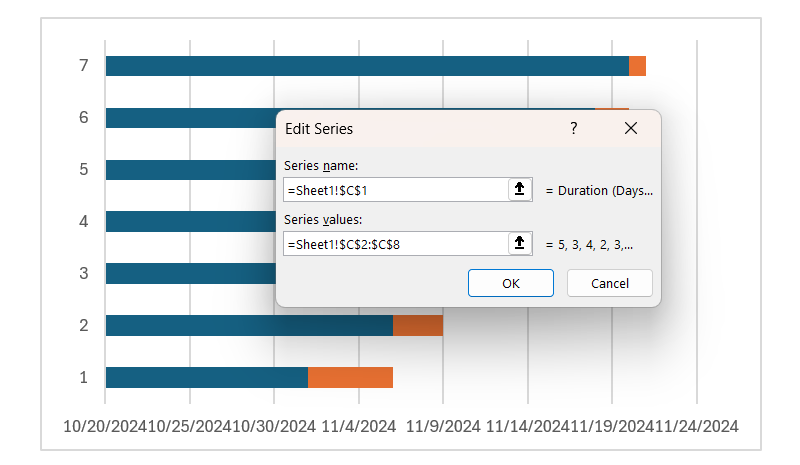Cancel the Edit Series dialog
This screenshot has height=465, width=800.
(610, 283)
